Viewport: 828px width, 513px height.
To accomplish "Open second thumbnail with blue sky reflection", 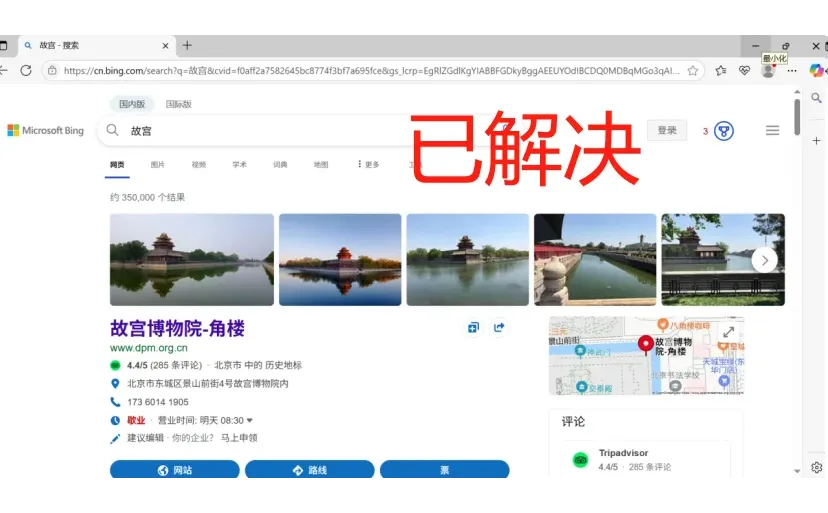I will [340, 259].
